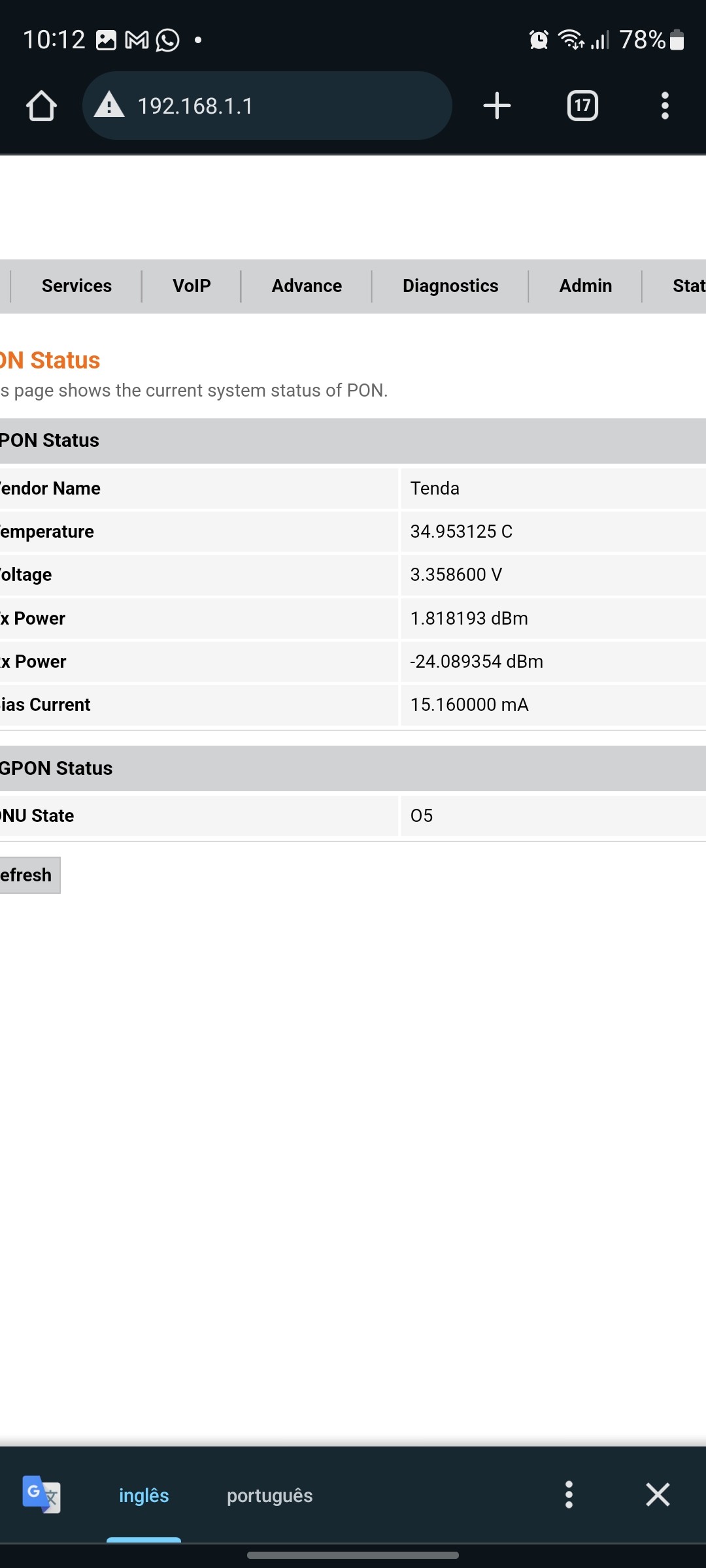Tap the browser home icon
The image size is (706, 1568).
coord(41,106)
